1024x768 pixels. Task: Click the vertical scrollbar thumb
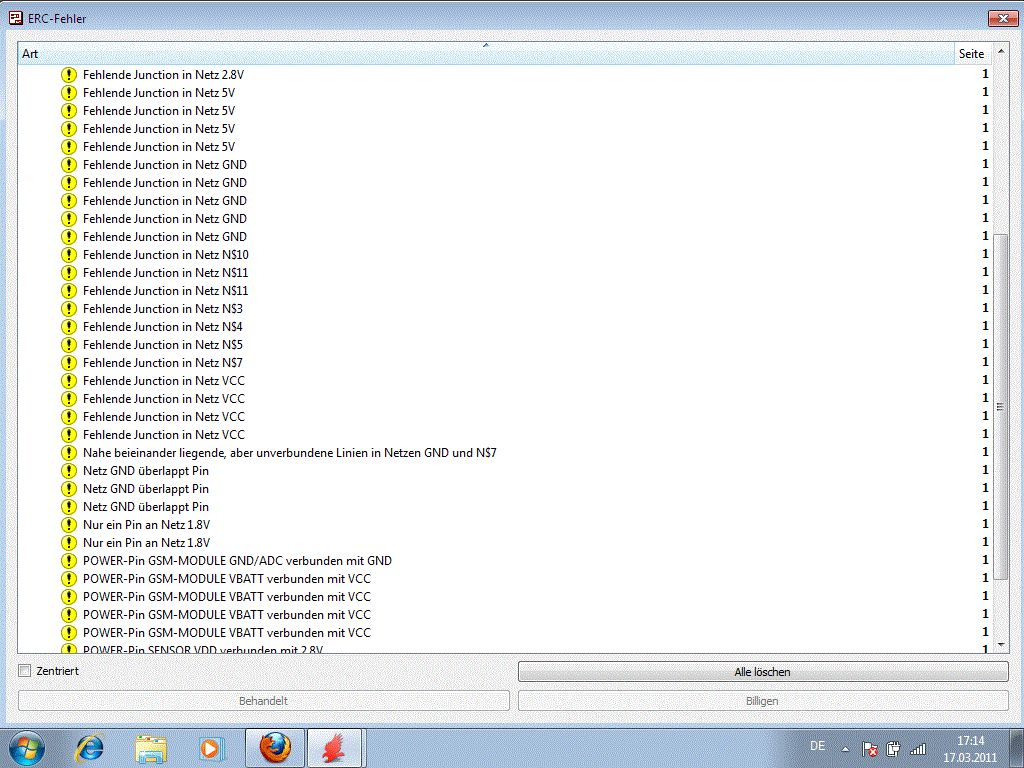(1000, 406)
